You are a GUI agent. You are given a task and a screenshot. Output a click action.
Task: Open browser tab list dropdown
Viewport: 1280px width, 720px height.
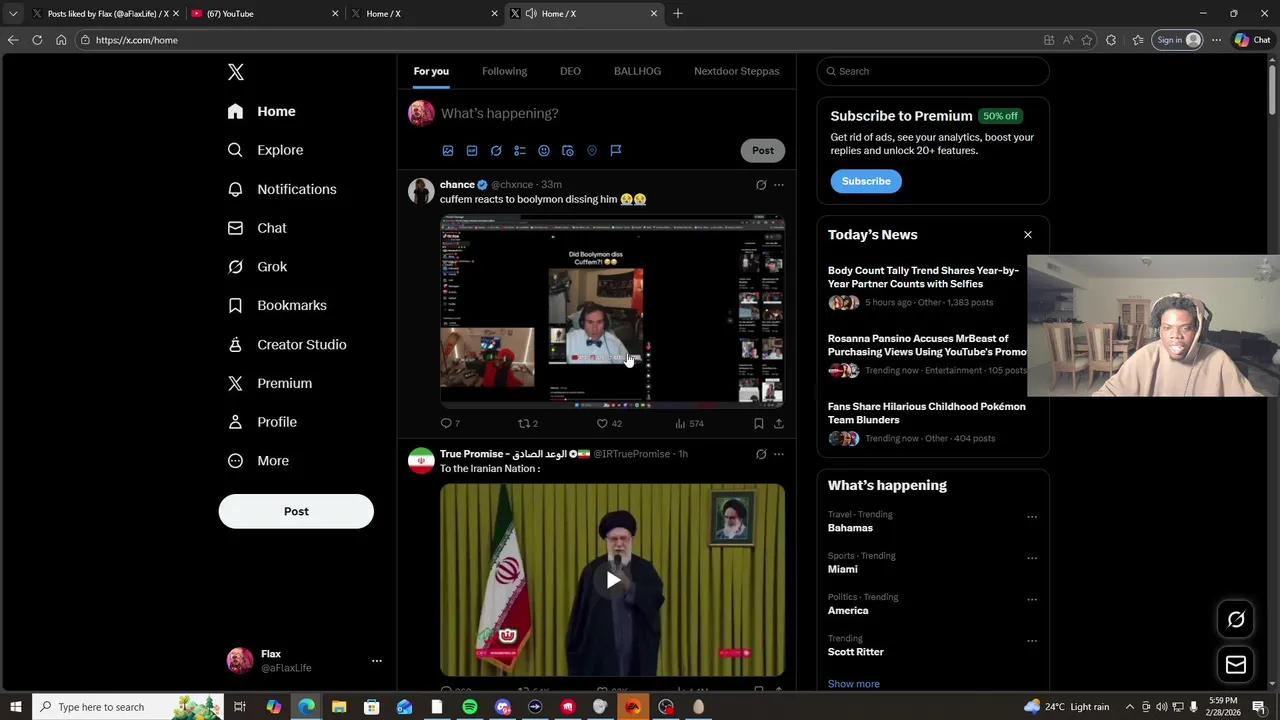(13, 14)
